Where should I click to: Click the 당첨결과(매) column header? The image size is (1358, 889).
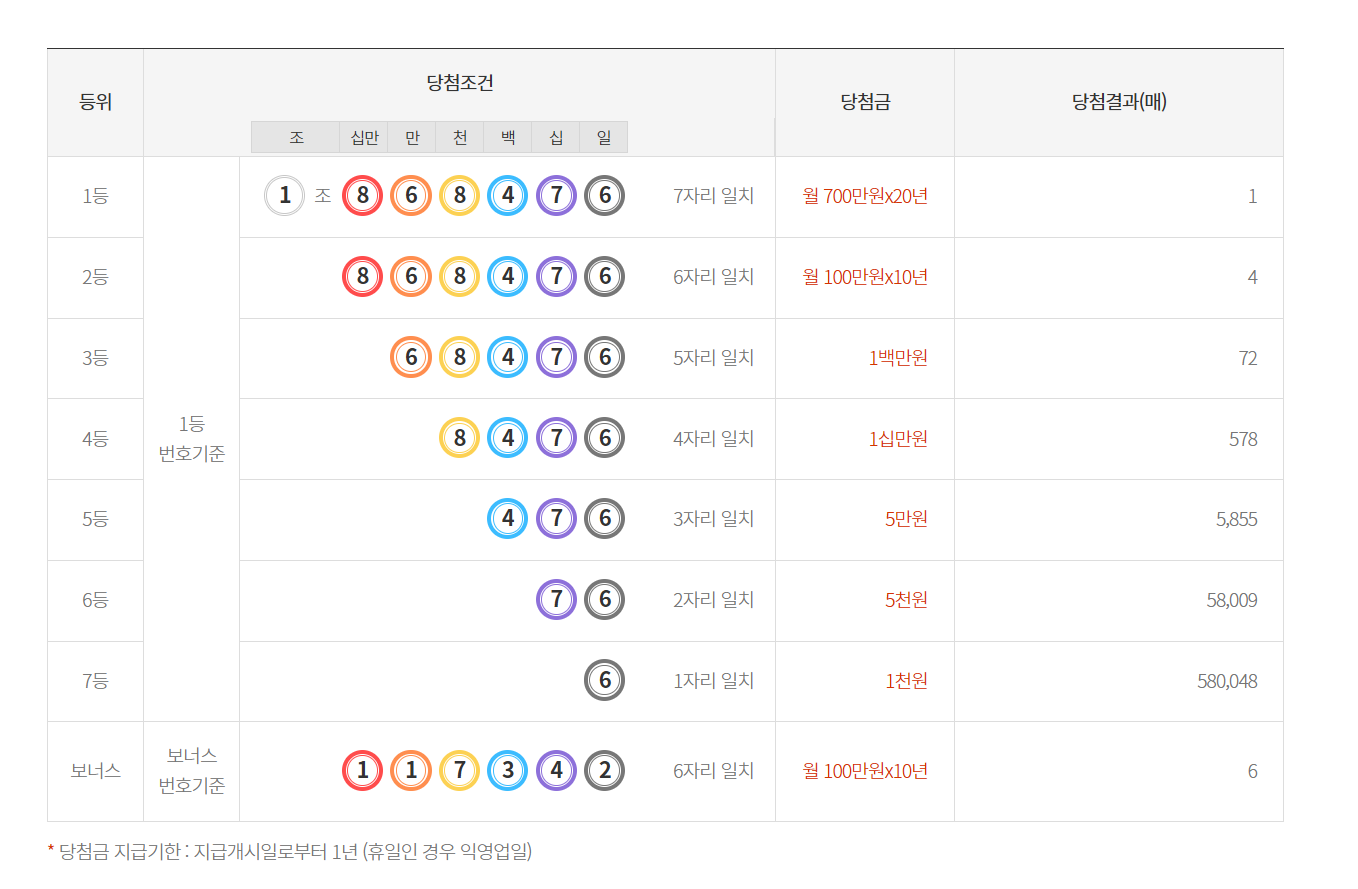click(x=1119, y=102)
